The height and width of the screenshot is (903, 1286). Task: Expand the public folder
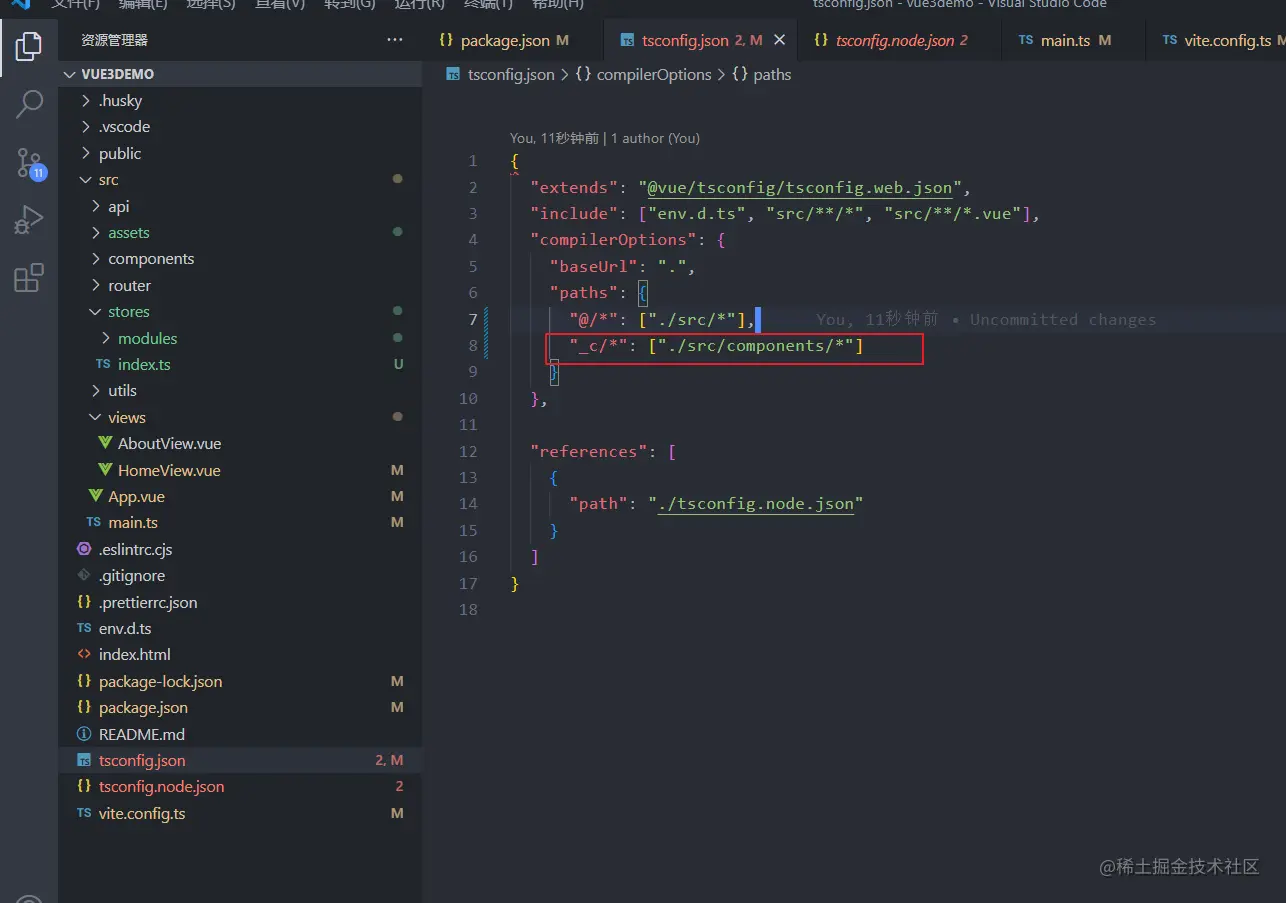point(240,153)
